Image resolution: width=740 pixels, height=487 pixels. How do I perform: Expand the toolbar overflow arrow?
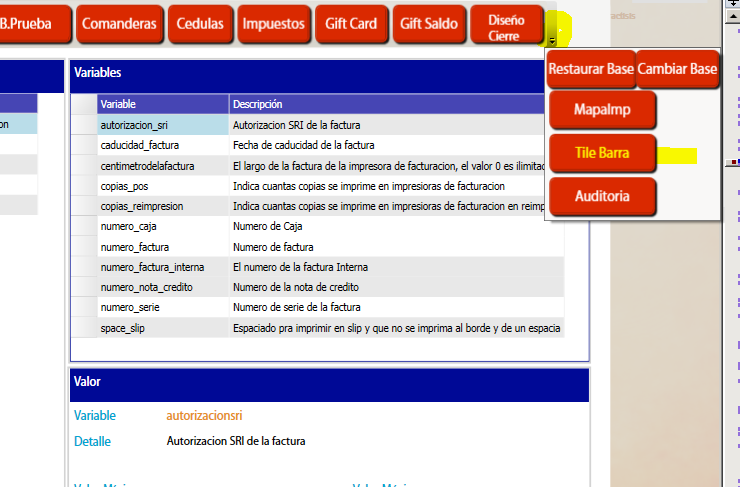552,41
